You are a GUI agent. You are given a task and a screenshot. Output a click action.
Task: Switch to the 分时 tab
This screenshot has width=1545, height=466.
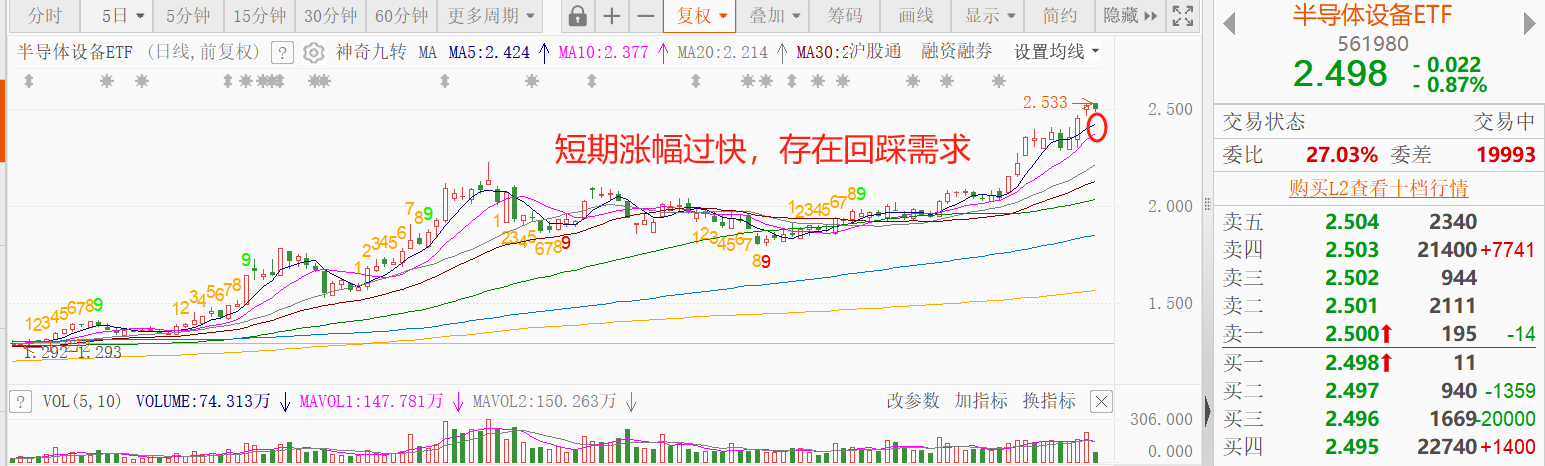44,16
